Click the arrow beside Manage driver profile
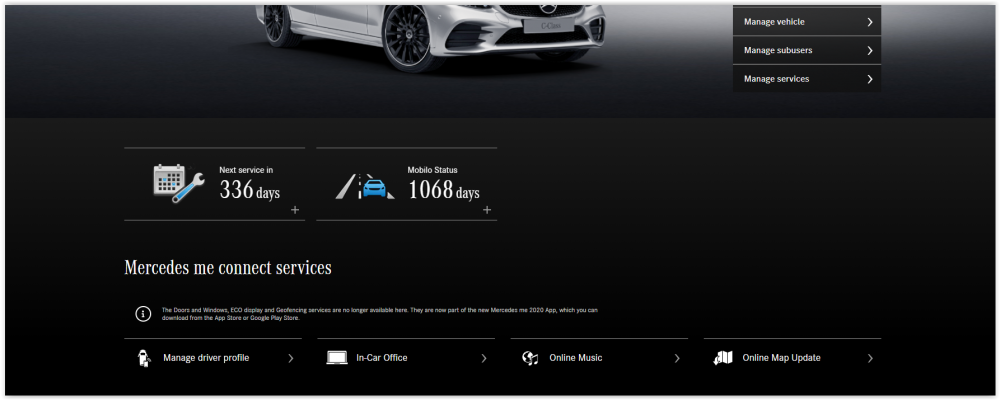This screenshot has width=1000, height=400. coord(291,358)
